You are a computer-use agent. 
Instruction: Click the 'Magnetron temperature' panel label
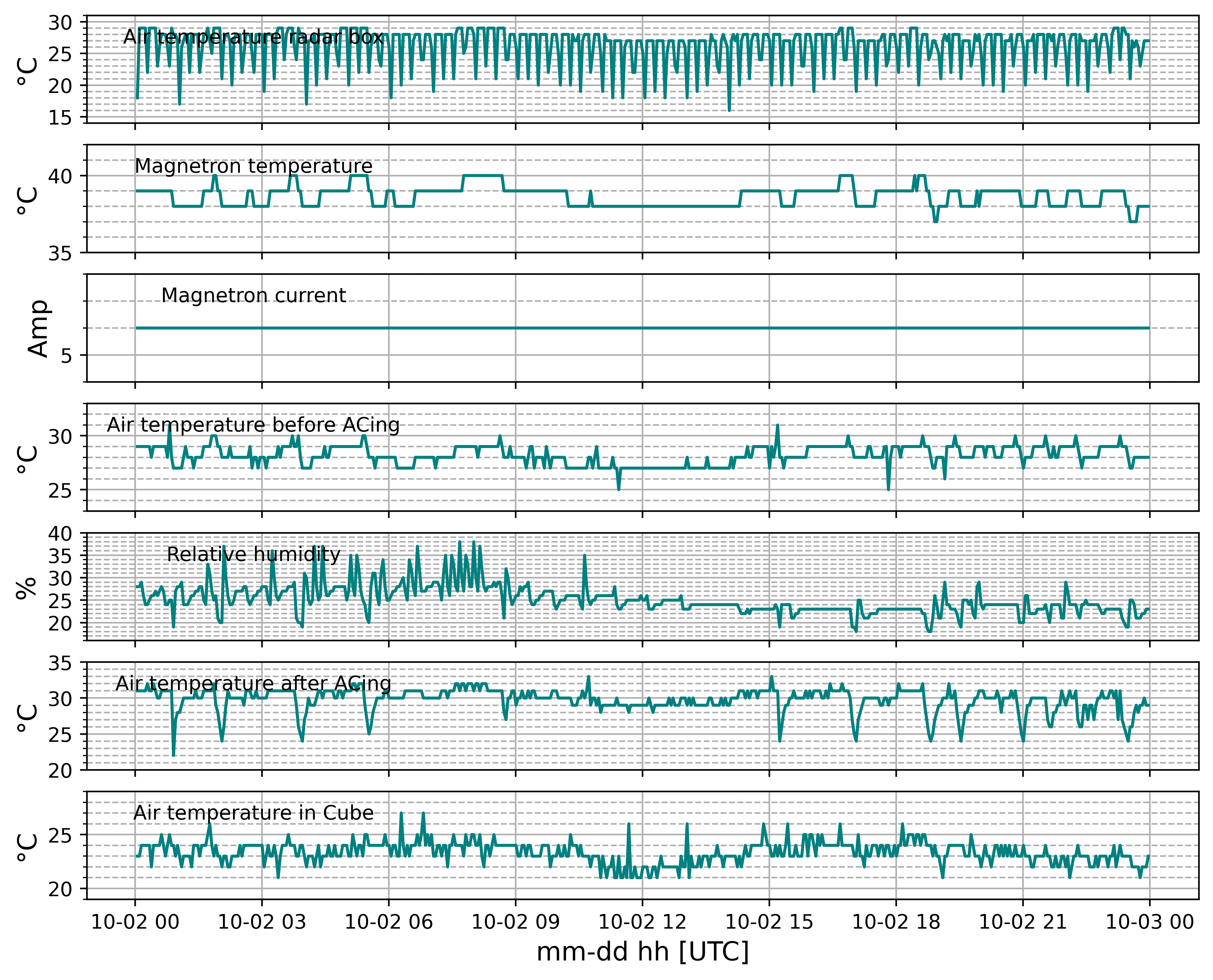(253, 166)
